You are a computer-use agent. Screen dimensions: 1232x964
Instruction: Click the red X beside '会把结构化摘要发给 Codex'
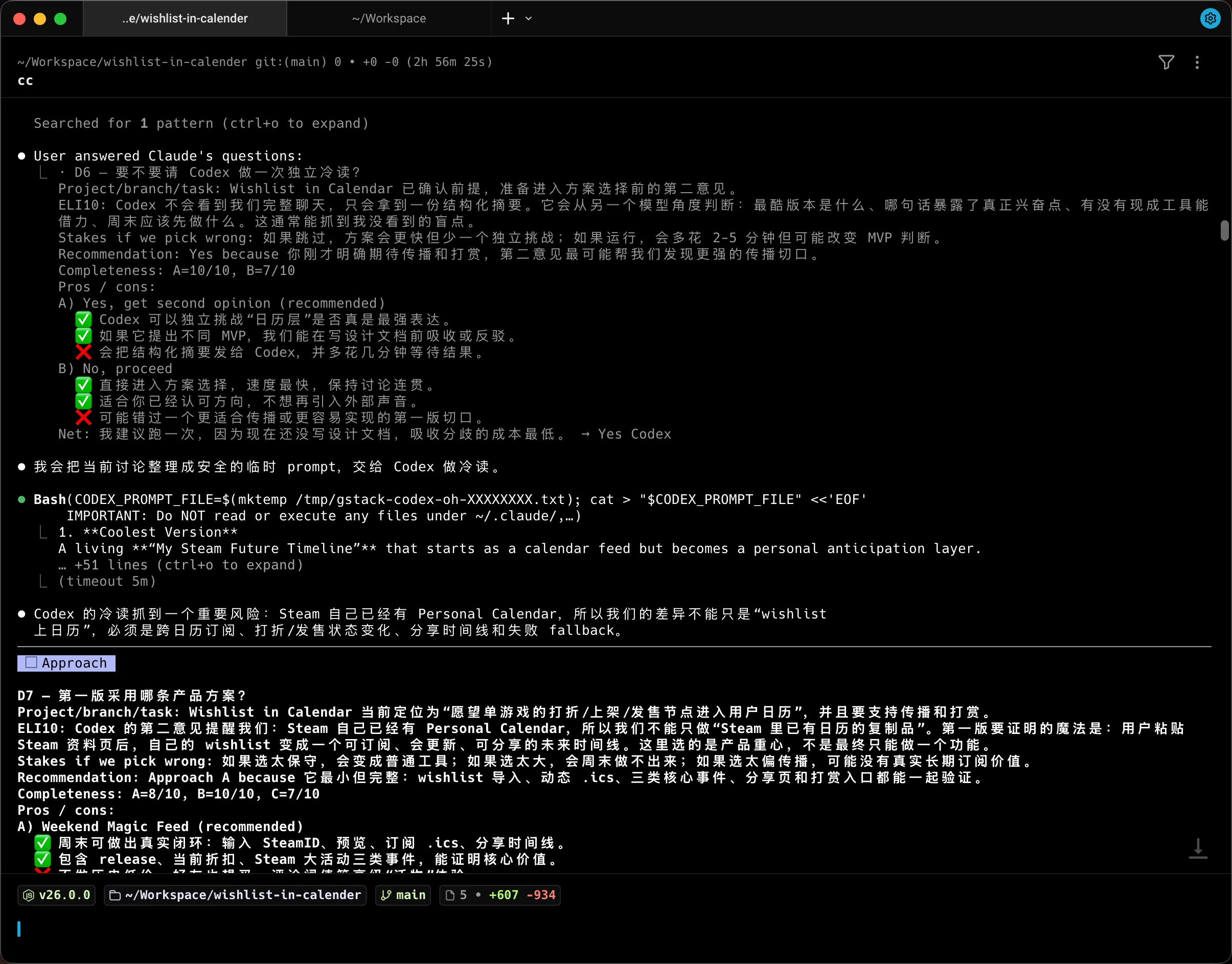[x=83, y=353]
